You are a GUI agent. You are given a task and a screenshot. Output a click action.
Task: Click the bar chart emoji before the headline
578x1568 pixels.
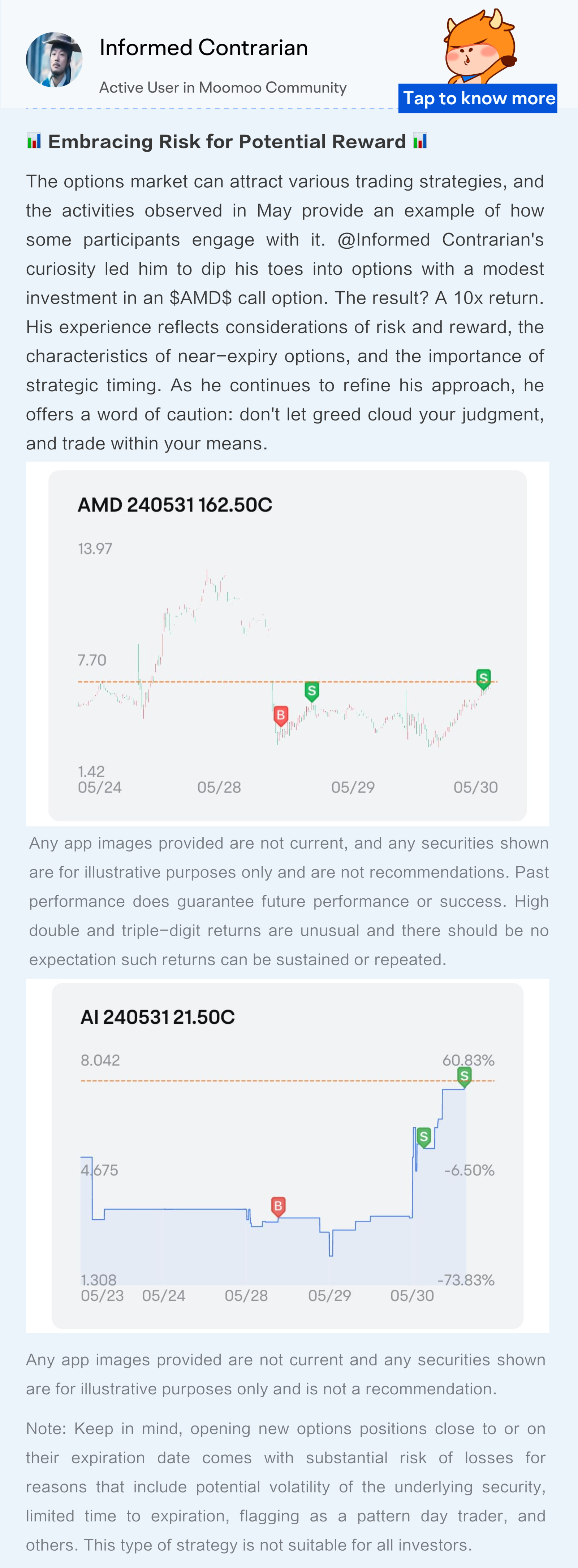click(34, 141)
